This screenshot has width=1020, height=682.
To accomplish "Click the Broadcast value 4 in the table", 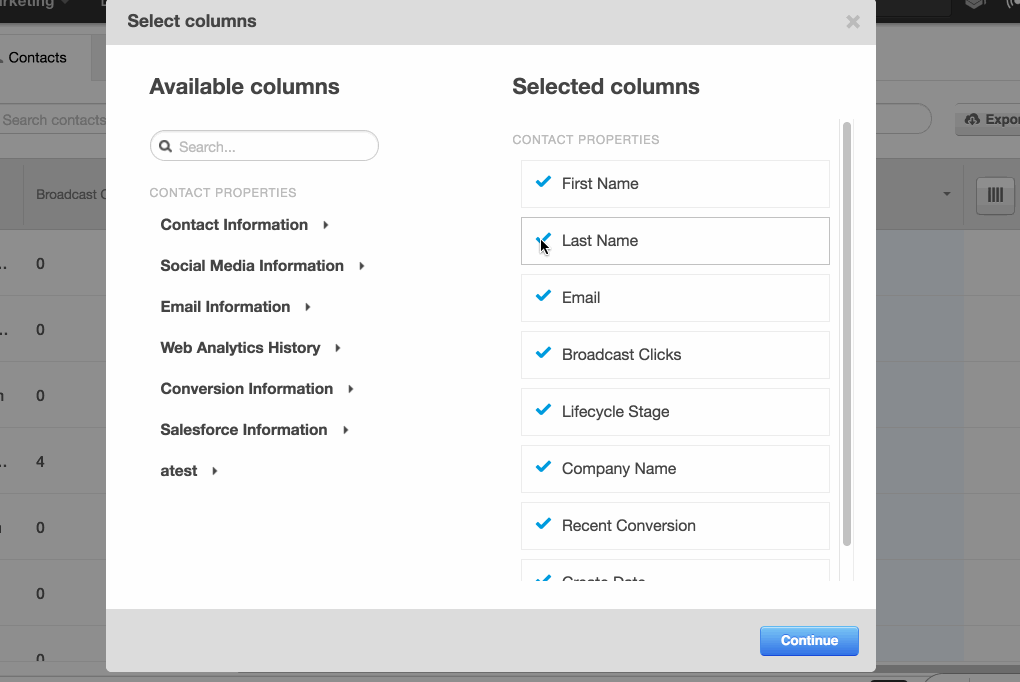I will [40, 462].
